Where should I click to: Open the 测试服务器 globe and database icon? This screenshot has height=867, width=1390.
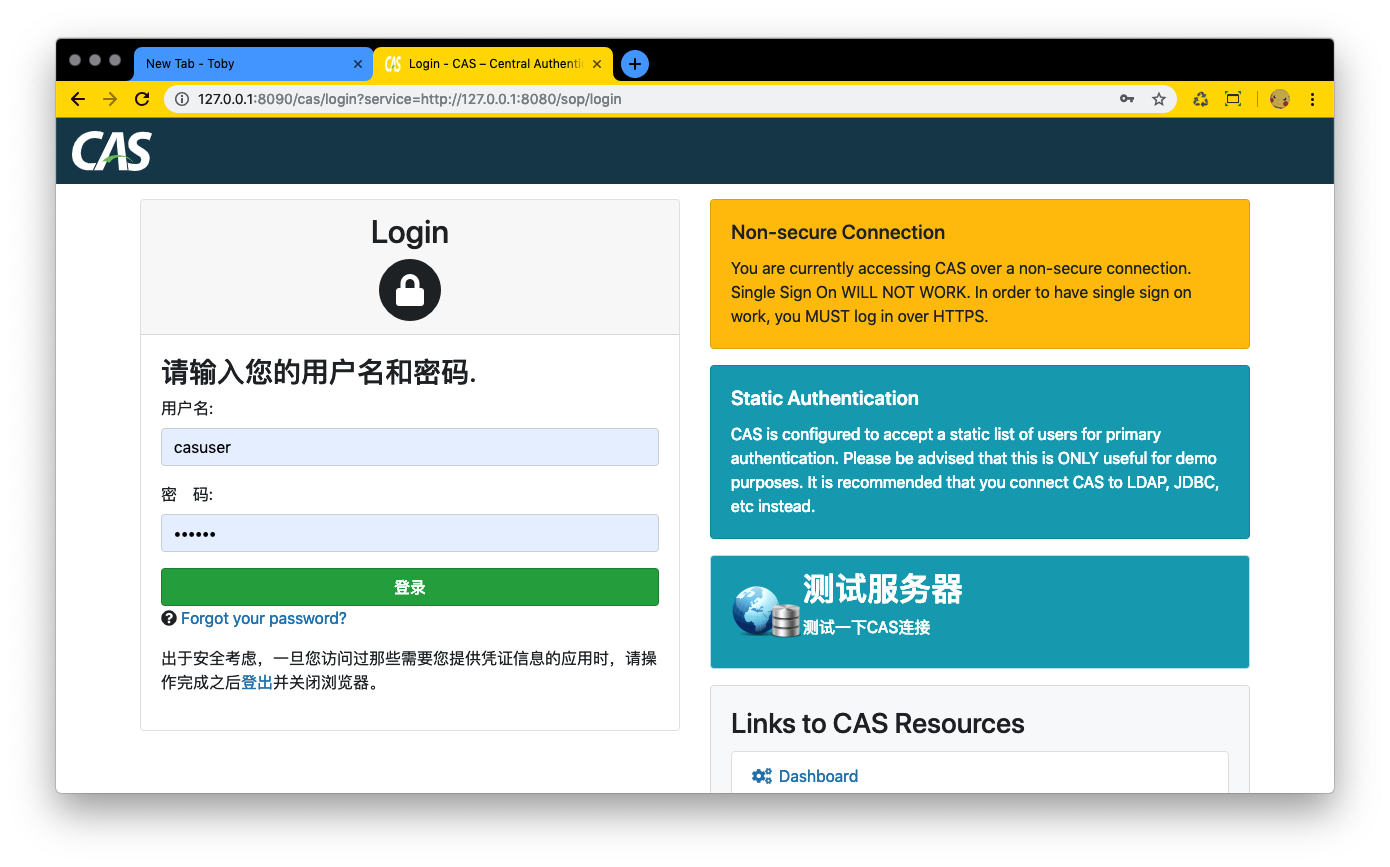coord(763,610)
